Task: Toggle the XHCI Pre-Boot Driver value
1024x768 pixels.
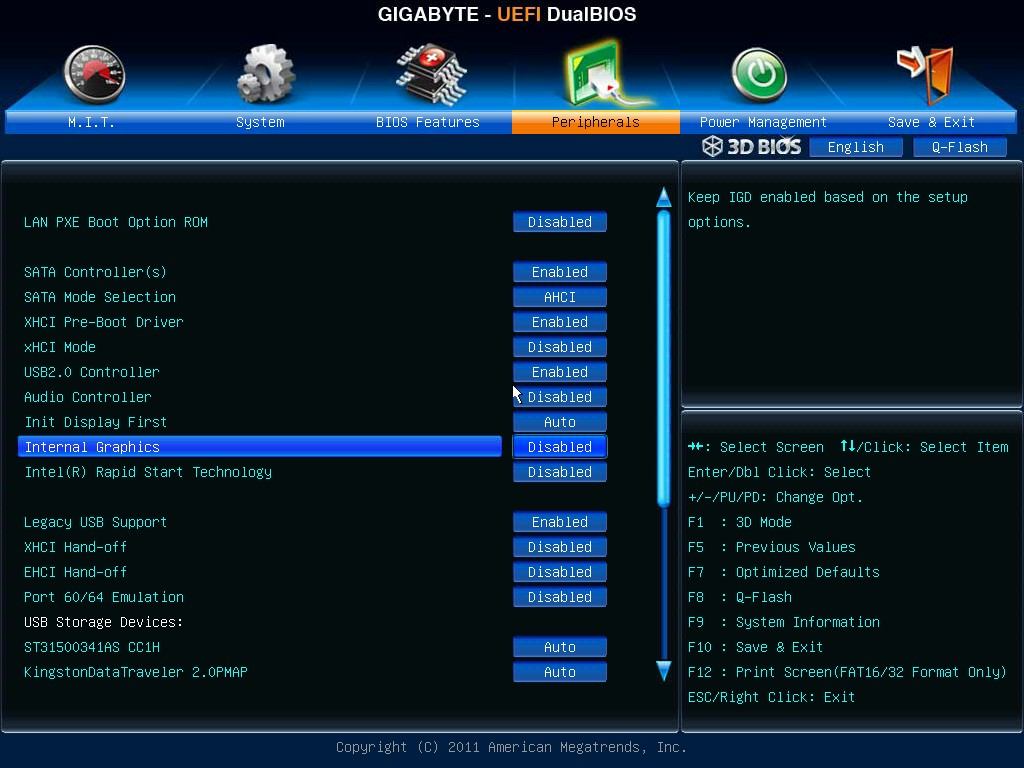Action: click(560, 322)
